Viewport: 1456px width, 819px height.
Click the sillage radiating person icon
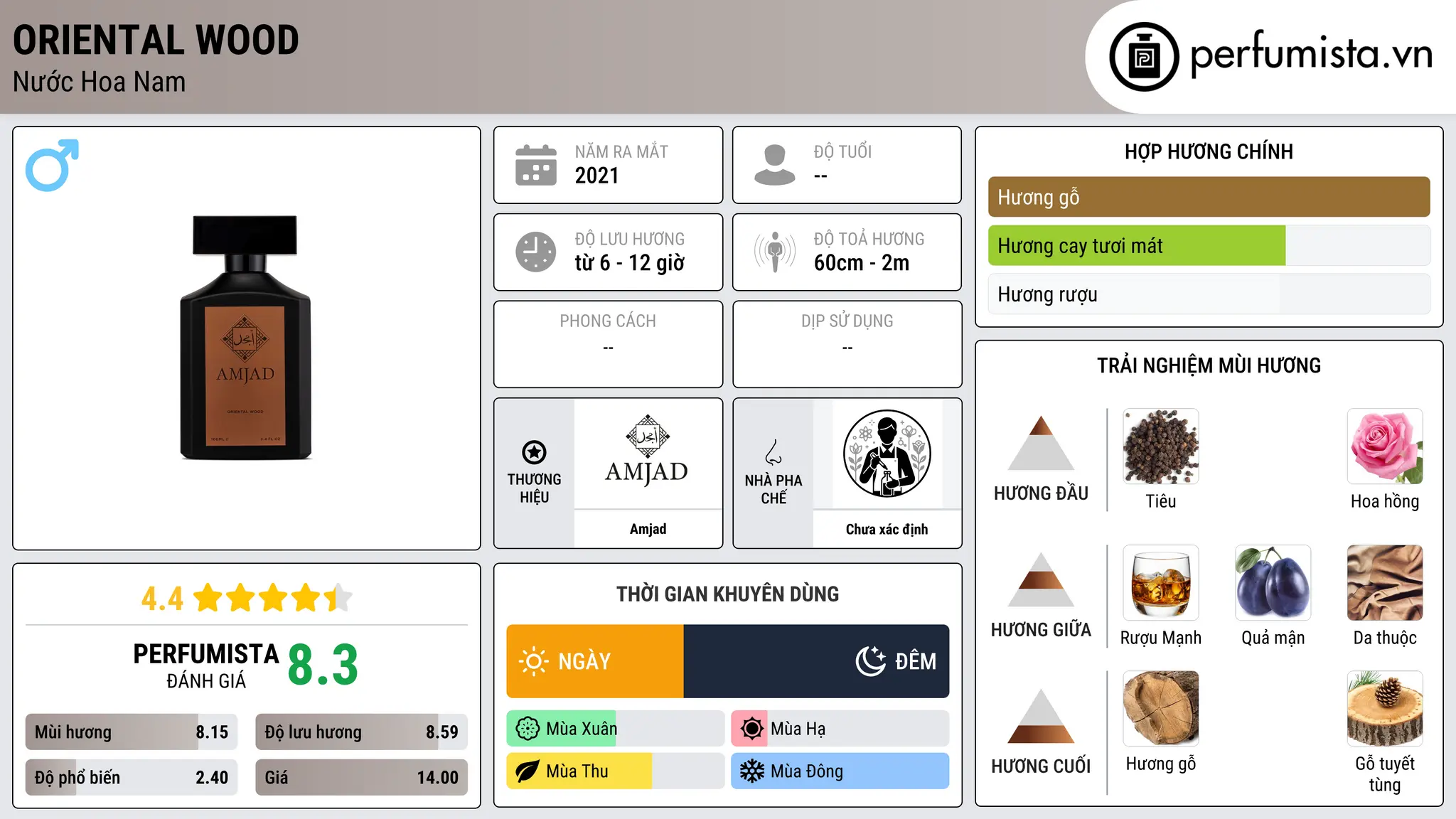775,252
